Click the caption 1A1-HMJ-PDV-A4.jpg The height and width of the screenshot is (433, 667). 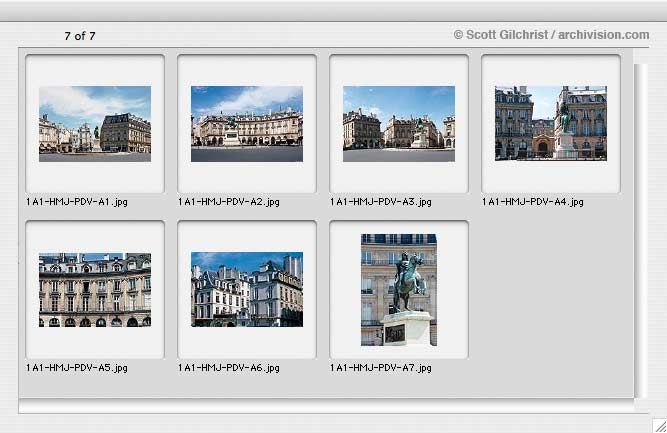533,202
